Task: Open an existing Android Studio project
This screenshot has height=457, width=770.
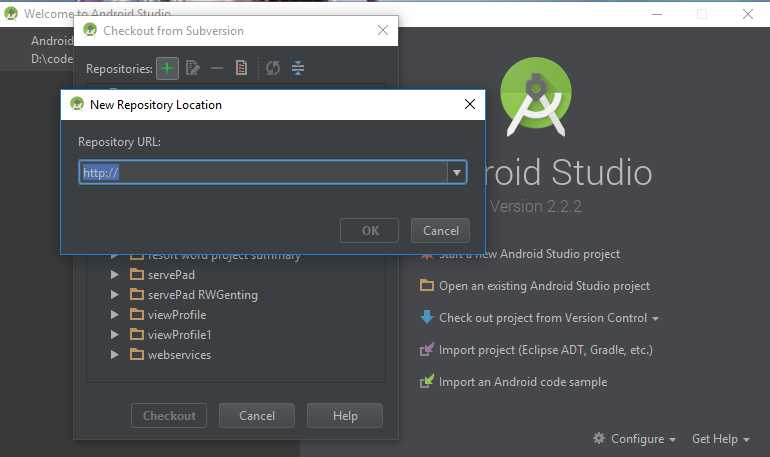Action: click(544, 286)
